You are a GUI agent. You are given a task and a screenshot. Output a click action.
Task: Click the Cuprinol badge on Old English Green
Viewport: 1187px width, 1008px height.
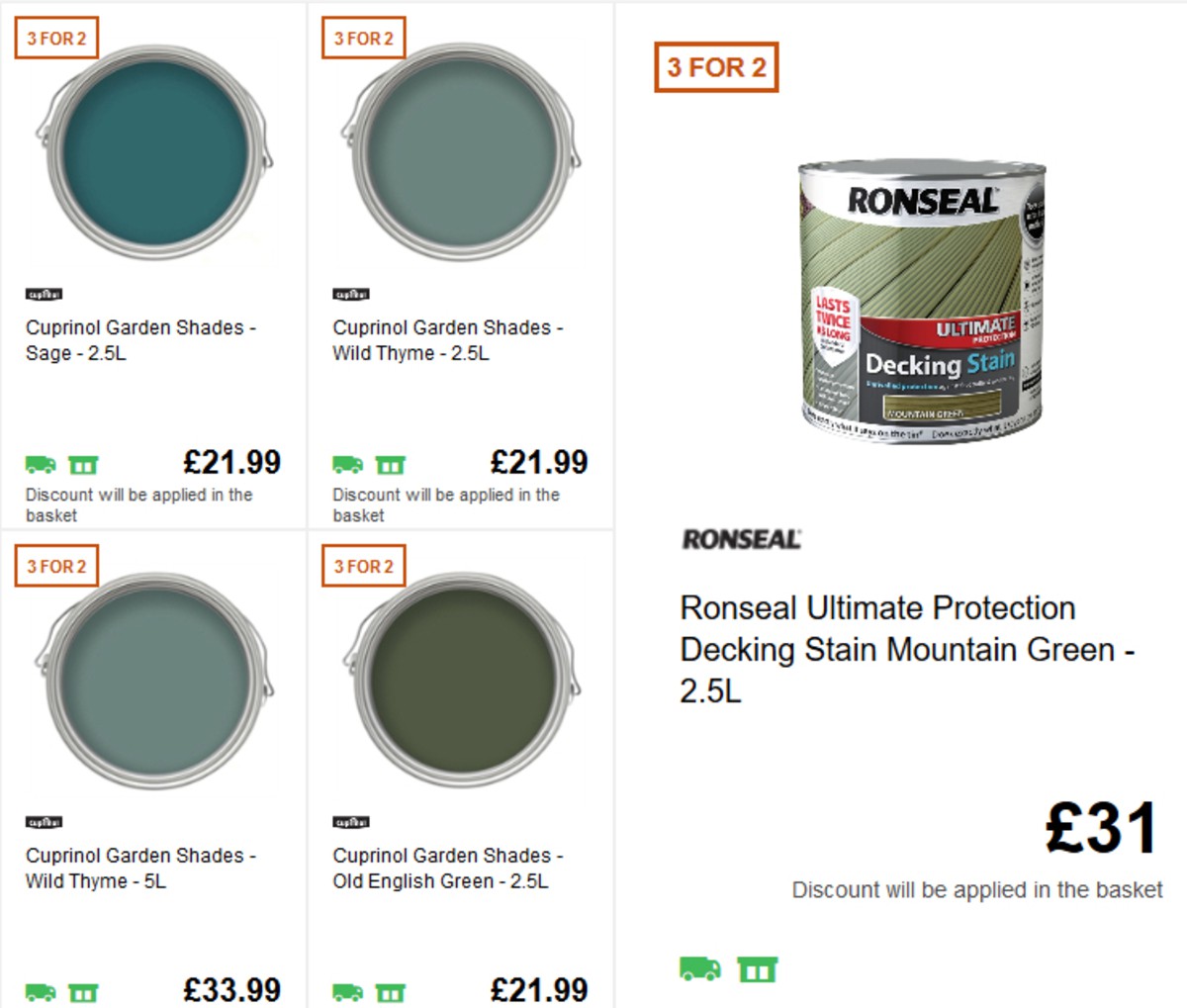[x=350, y=822]
